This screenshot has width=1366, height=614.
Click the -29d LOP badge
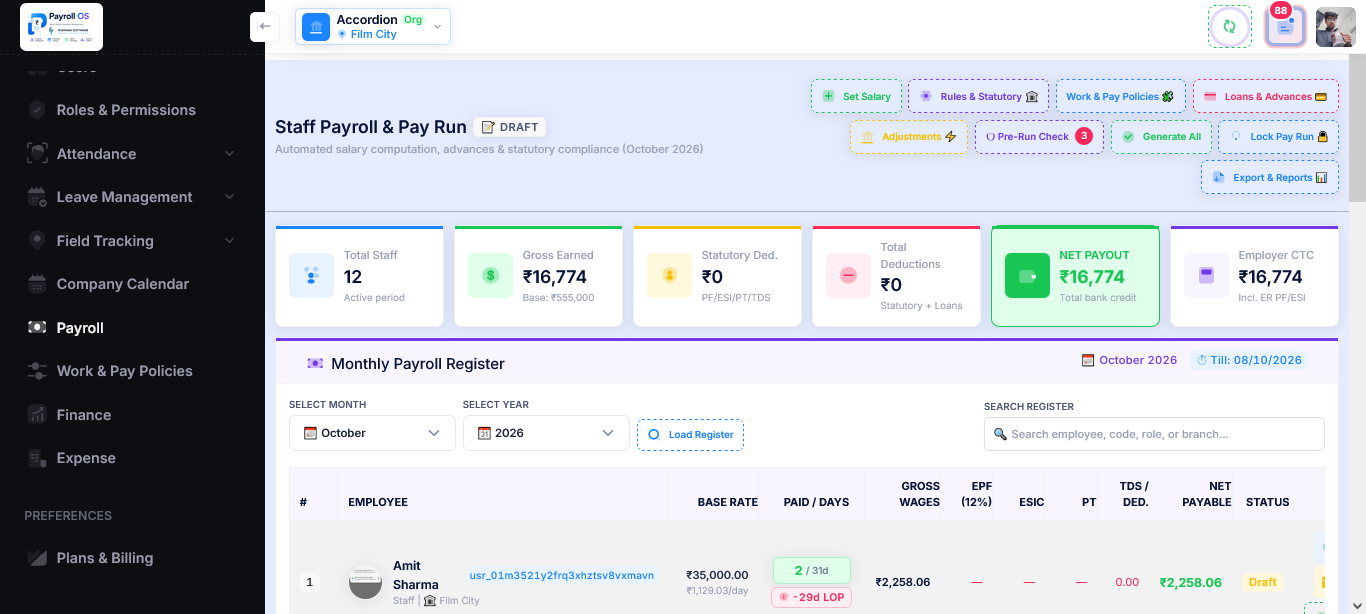(811, 597)
